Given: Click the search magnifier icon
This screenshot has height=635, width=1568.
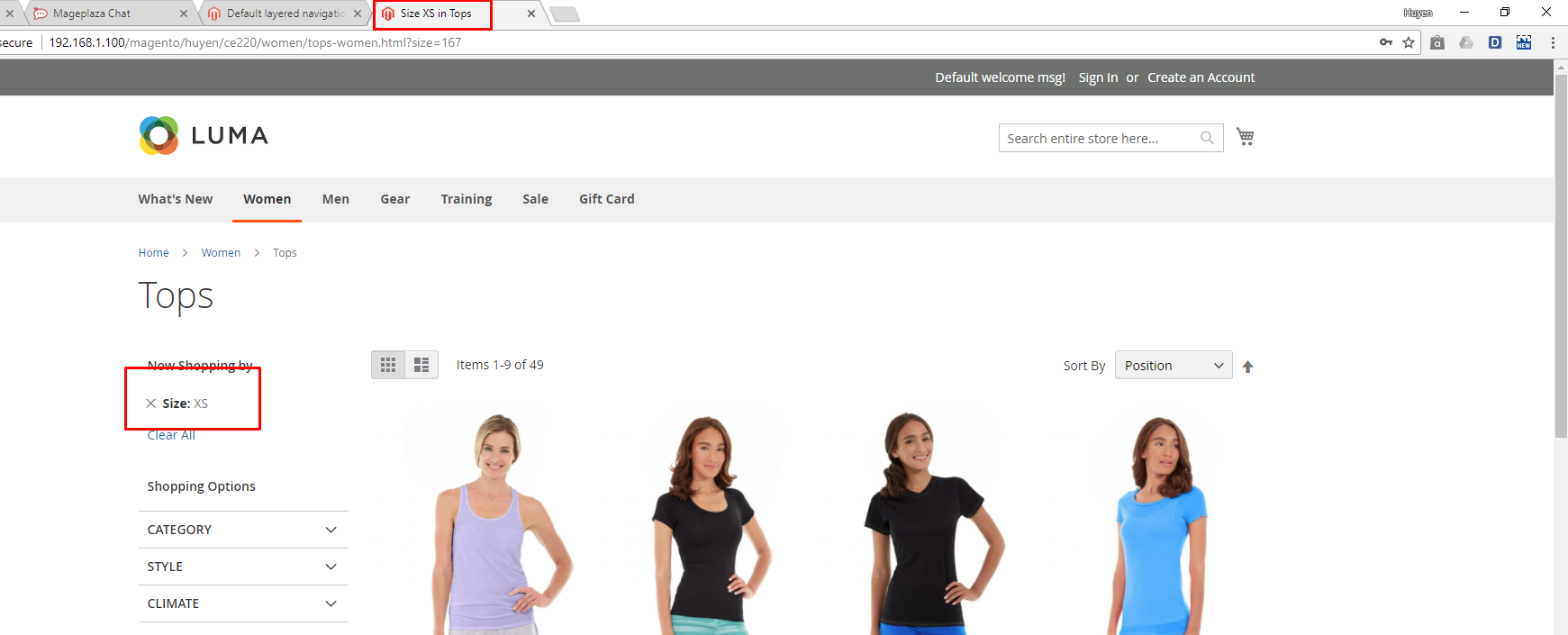Looking at the screenshot, I should click(1207, 138).
